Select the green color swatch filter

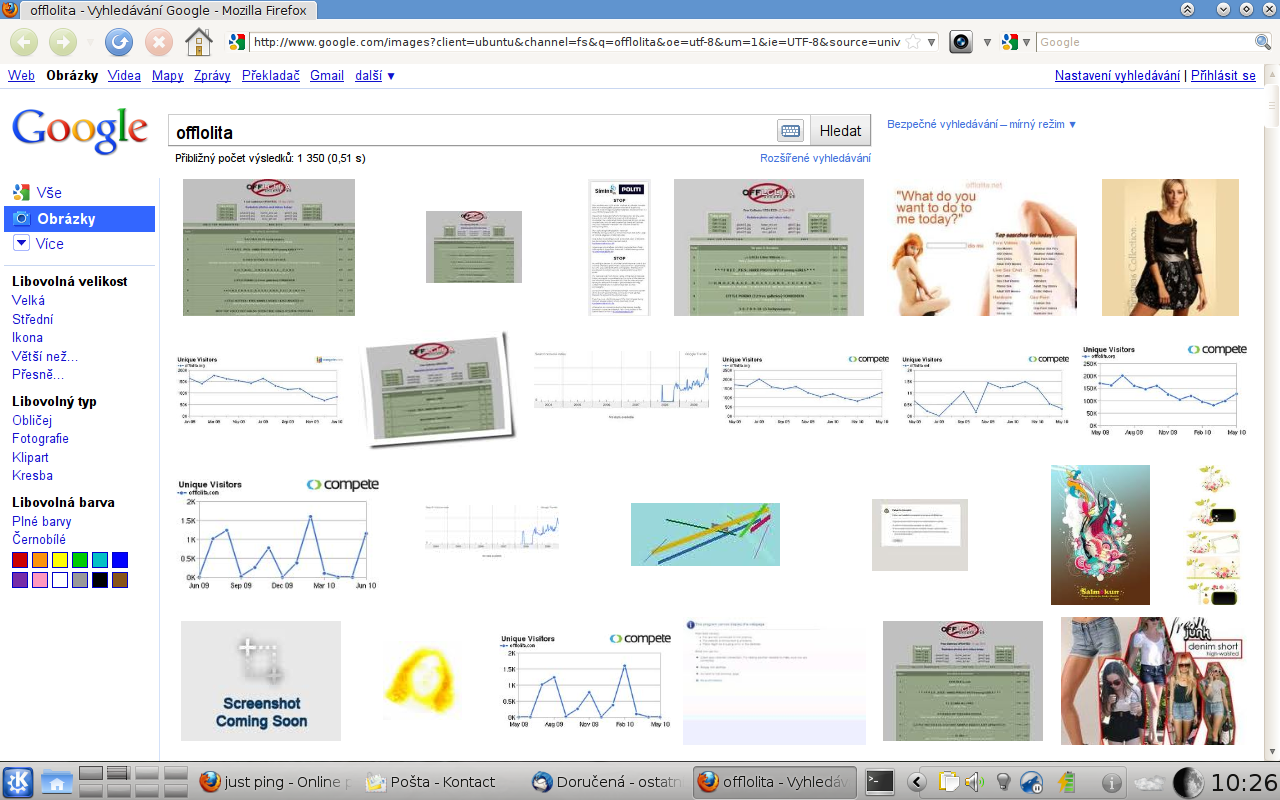pos(80,560)
